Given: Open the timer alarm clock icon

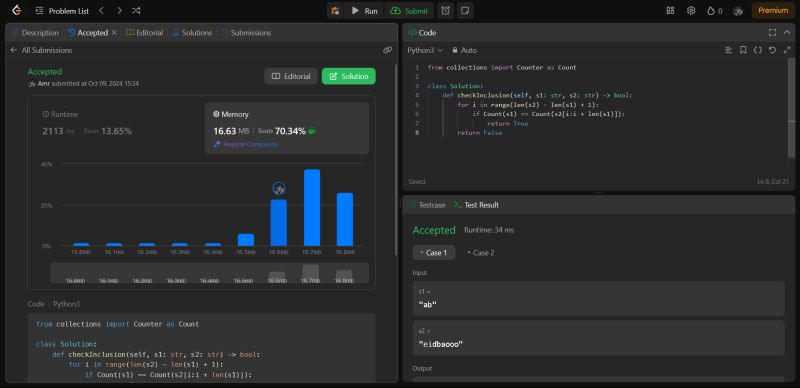Looking at the screenshot, I should (445, 11).
